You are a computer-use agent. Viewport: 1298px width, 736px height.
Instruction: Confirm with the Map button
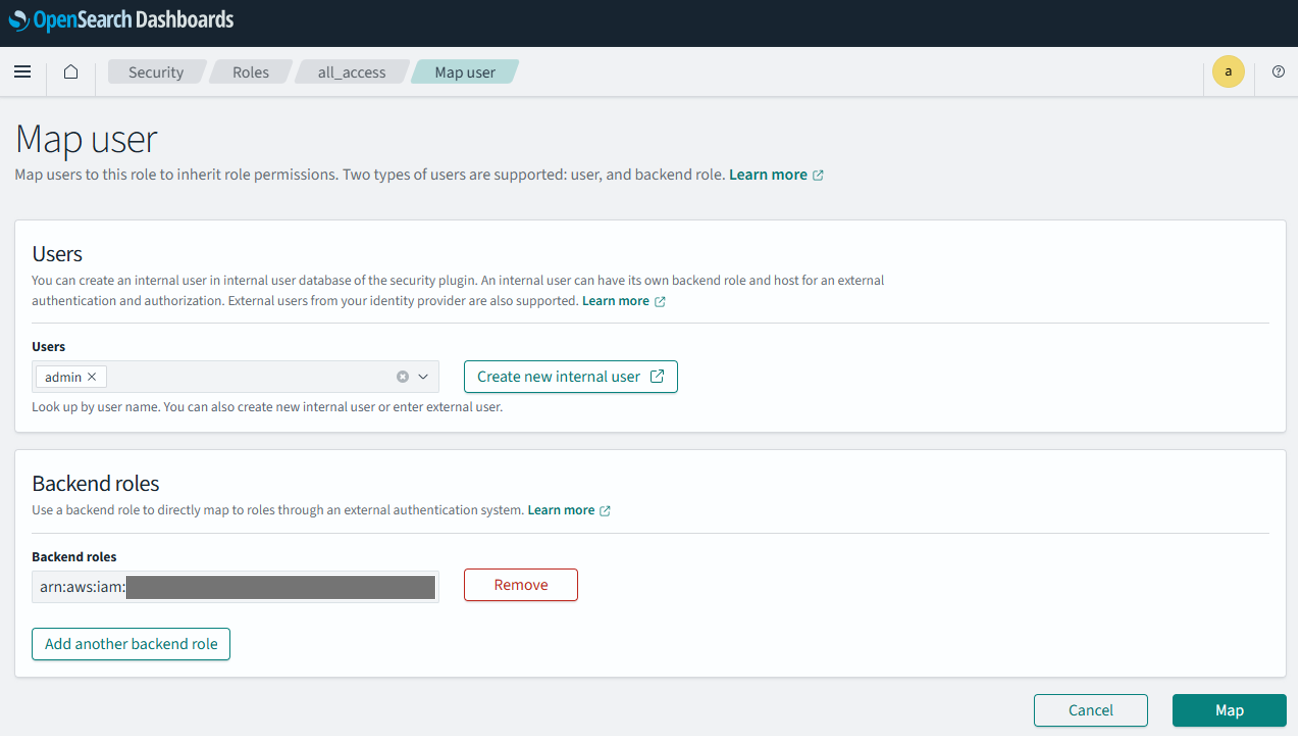click(x=1229, y=710)
